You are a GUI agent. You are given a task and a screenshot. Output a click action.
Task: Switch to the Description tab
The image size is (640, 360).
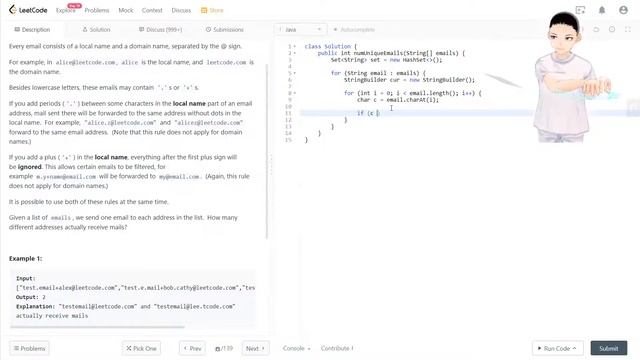[32, 29]
